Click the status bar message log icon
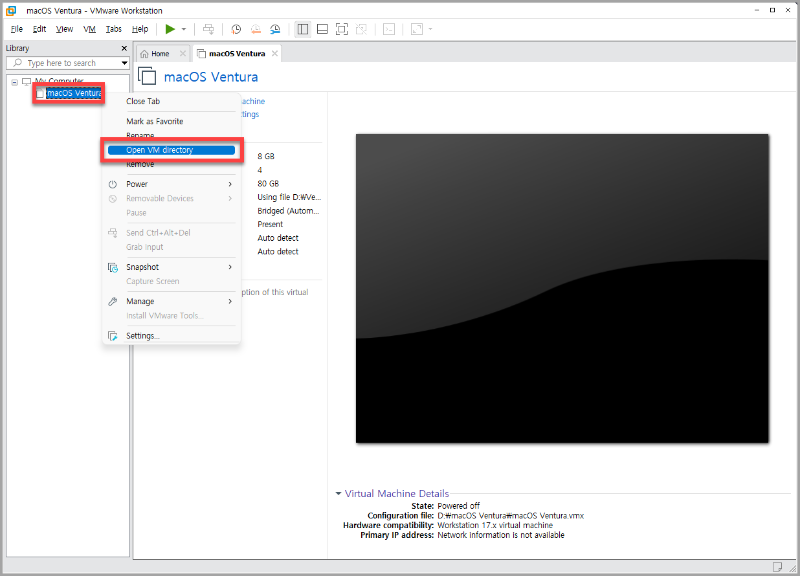Screen dimensions: 800x576 [x=777, y=567]
